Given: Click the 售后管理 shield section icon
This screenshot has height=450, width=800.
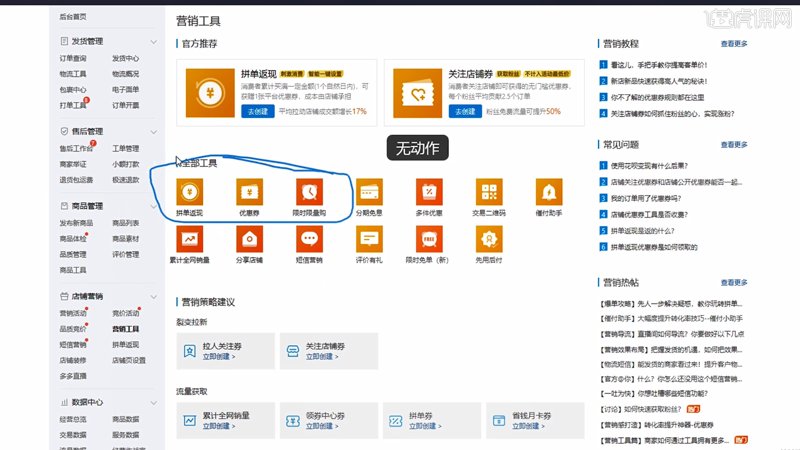Looking at the screenshot, I should (64, 131).
